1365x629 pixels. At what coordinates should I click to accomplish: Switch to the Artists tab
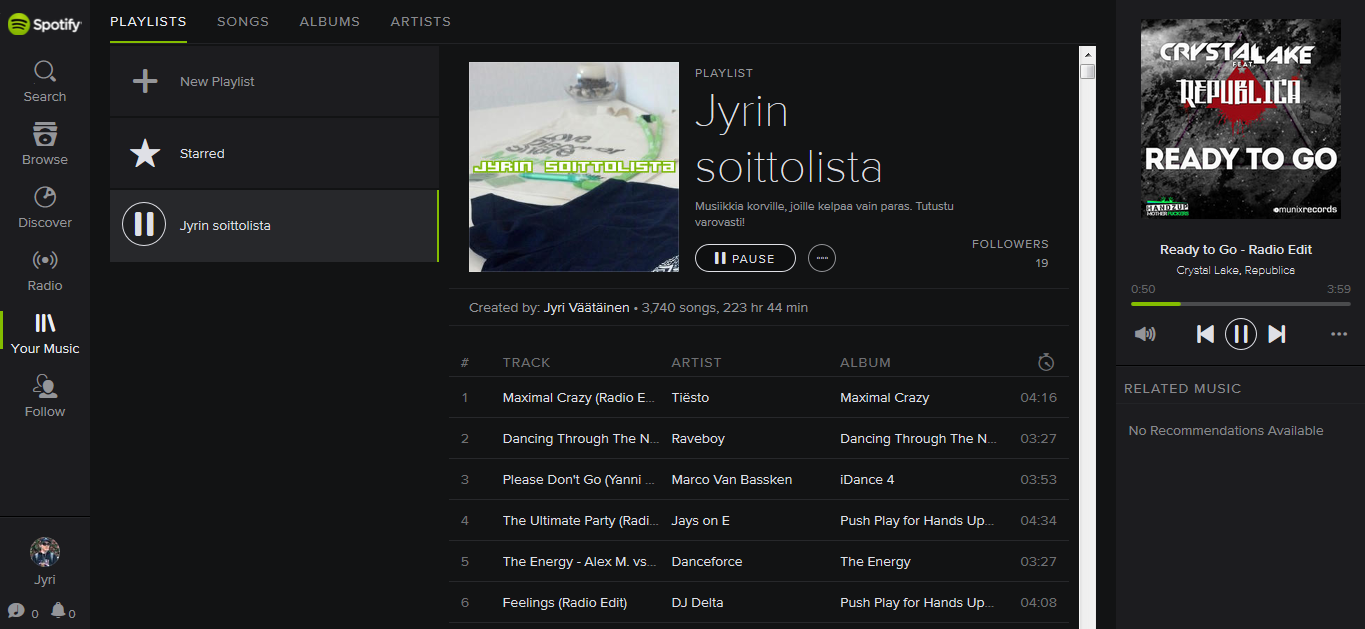pos(420,21)
